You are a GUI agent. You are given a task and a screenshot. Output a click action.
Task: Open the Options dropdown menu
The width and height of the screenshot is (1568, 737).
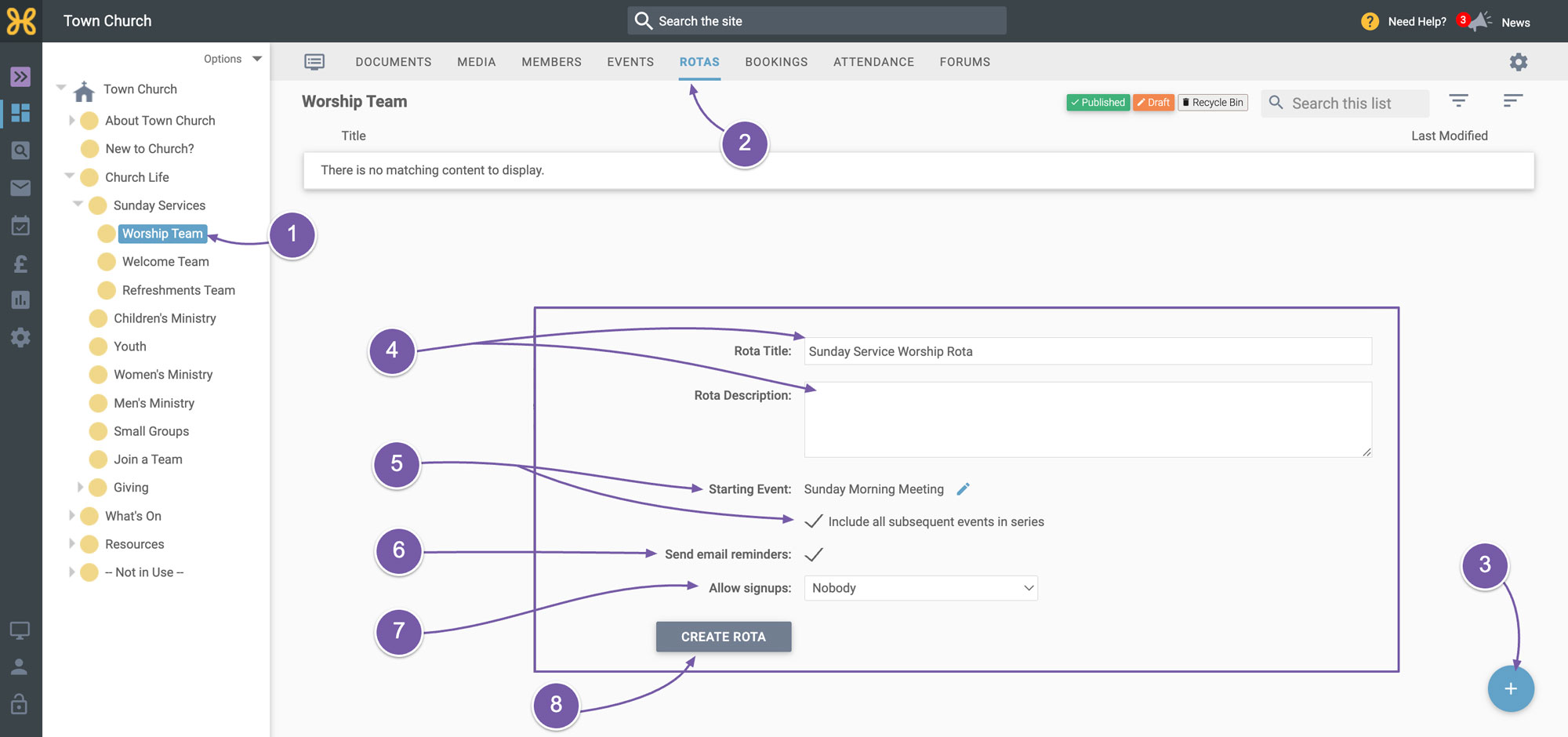tap(232, 59)
